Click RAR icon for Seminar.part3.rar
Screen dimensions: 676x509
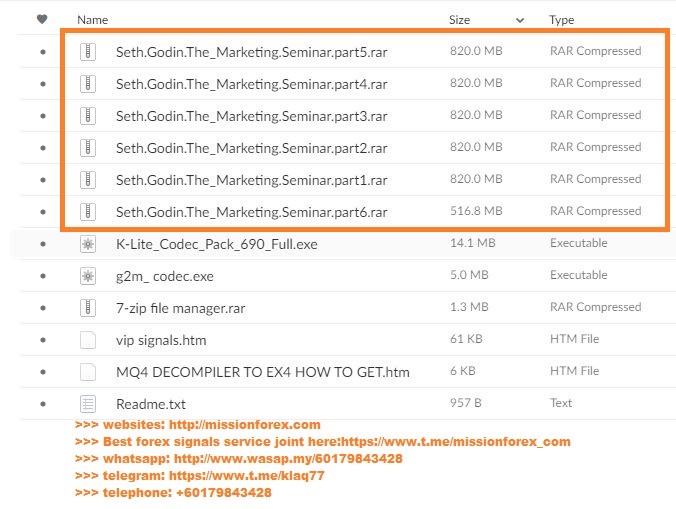tap(88, 116)
